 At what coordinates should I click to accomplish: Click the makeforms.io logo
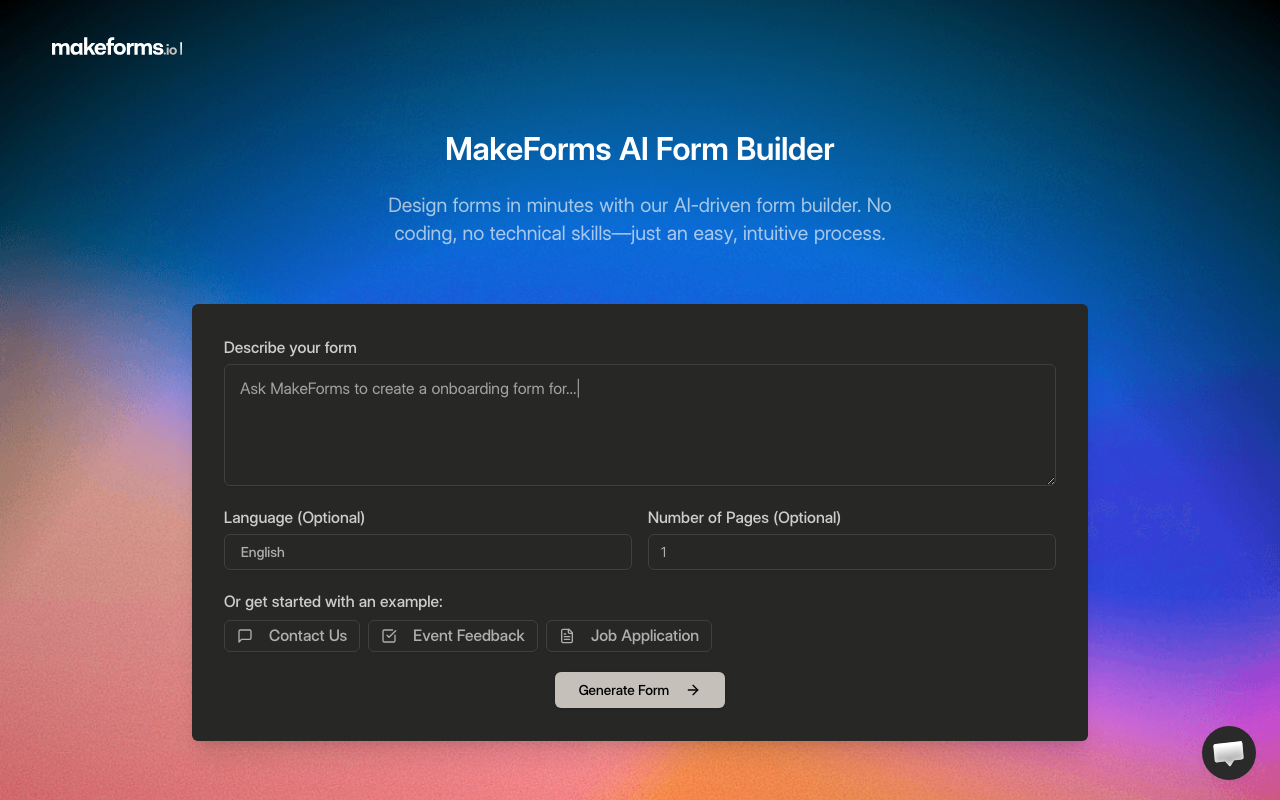pos(116,47)
